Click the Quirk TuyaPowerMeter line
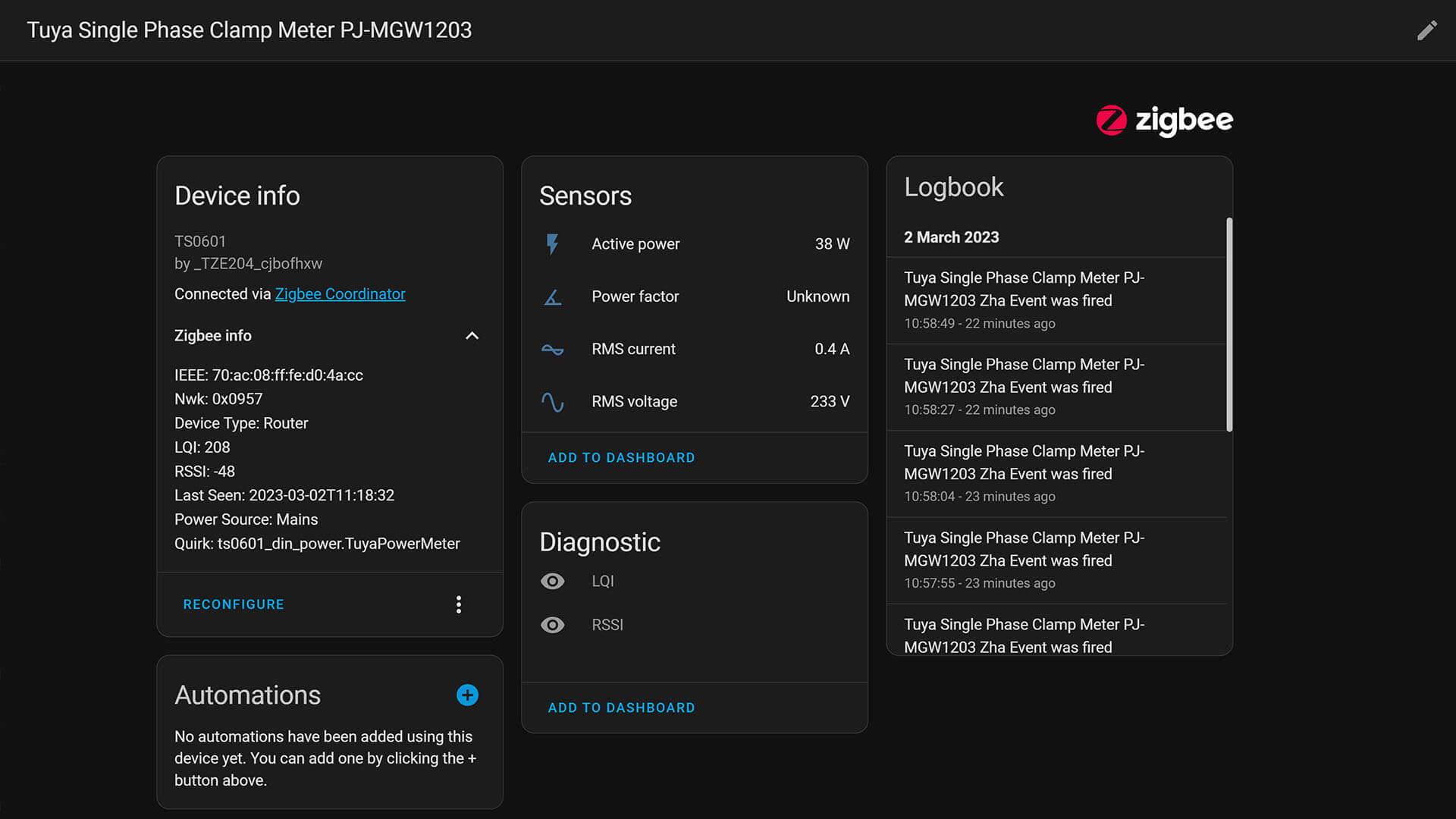 [317, 544]
